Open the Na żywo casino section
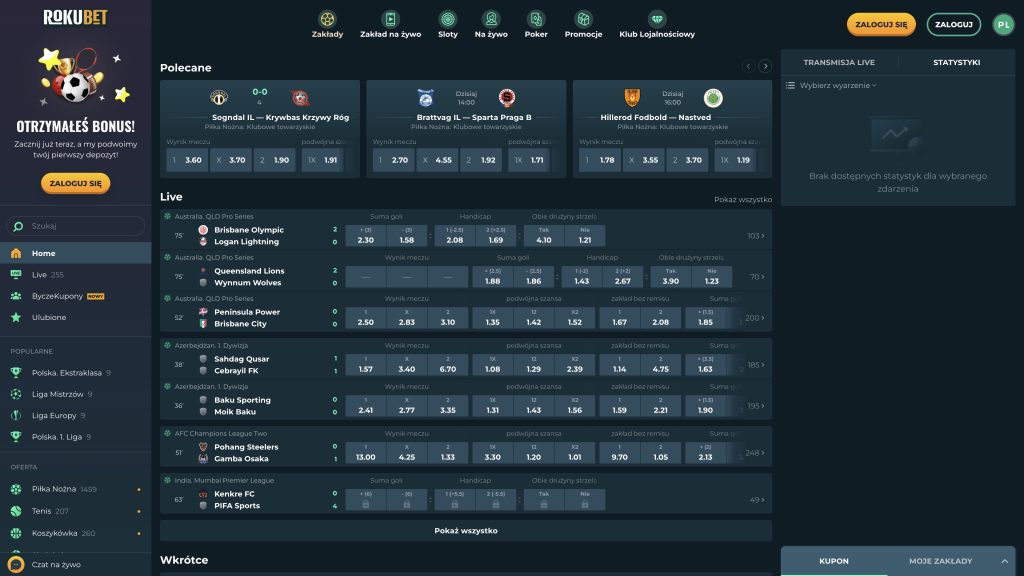Screen dimensions: 1024x576 (491, 25)
